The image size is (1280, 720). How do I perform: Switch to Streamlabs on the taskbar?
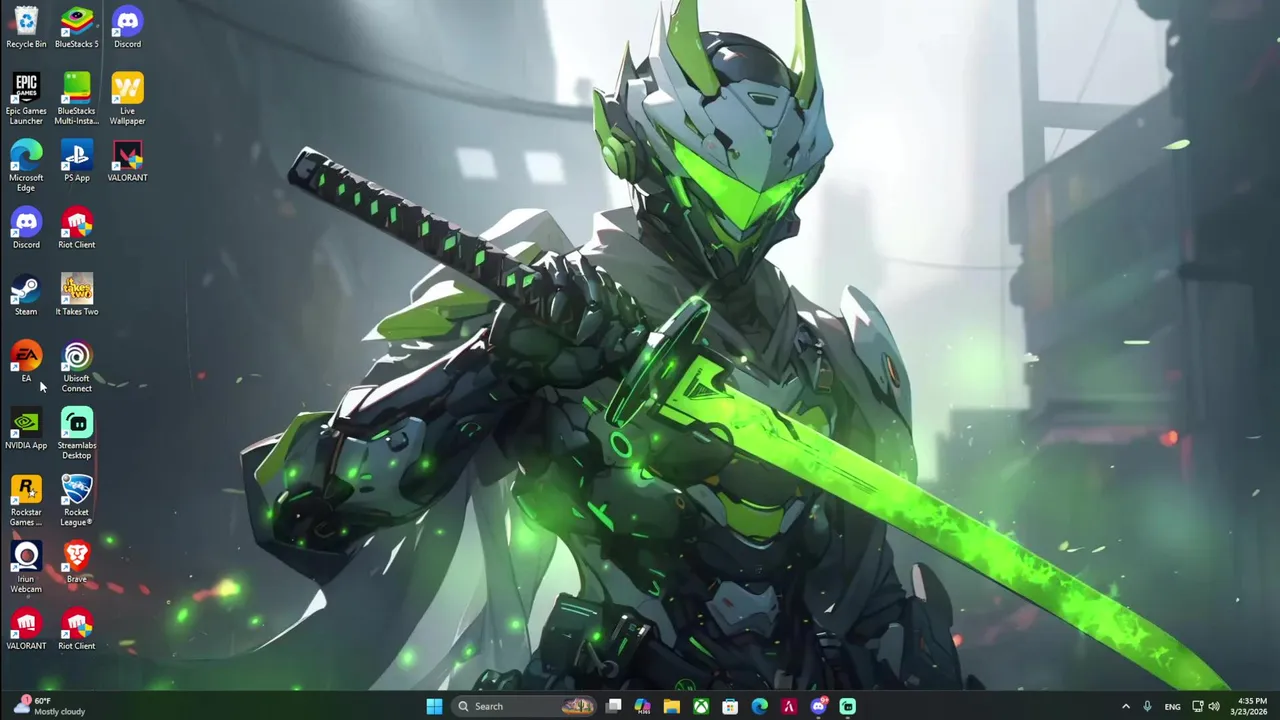pyautogui.click(x=848, y=706)
